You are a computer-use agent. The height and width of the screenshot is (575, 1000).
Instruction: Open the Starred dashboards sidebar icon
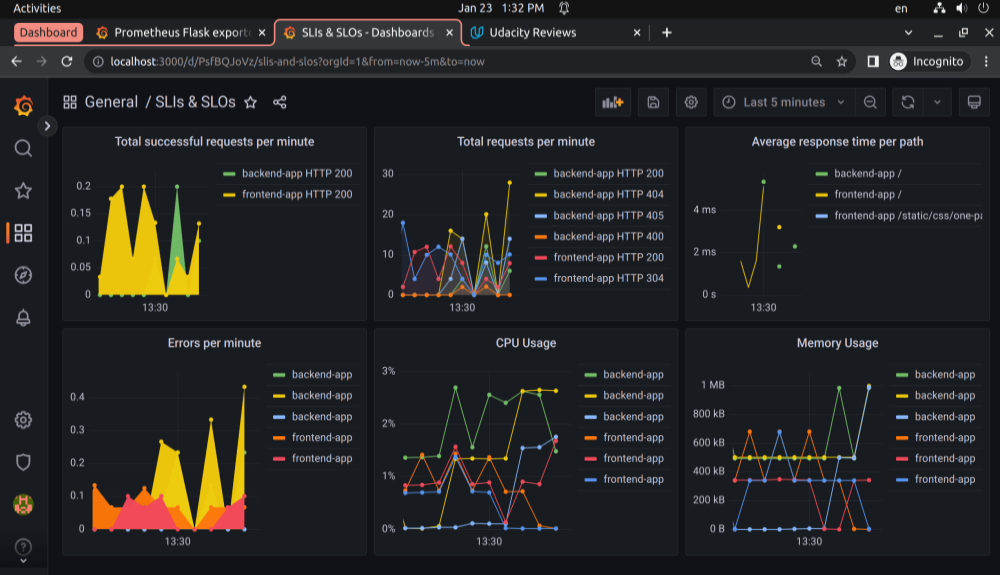click(x=23, y=190)
